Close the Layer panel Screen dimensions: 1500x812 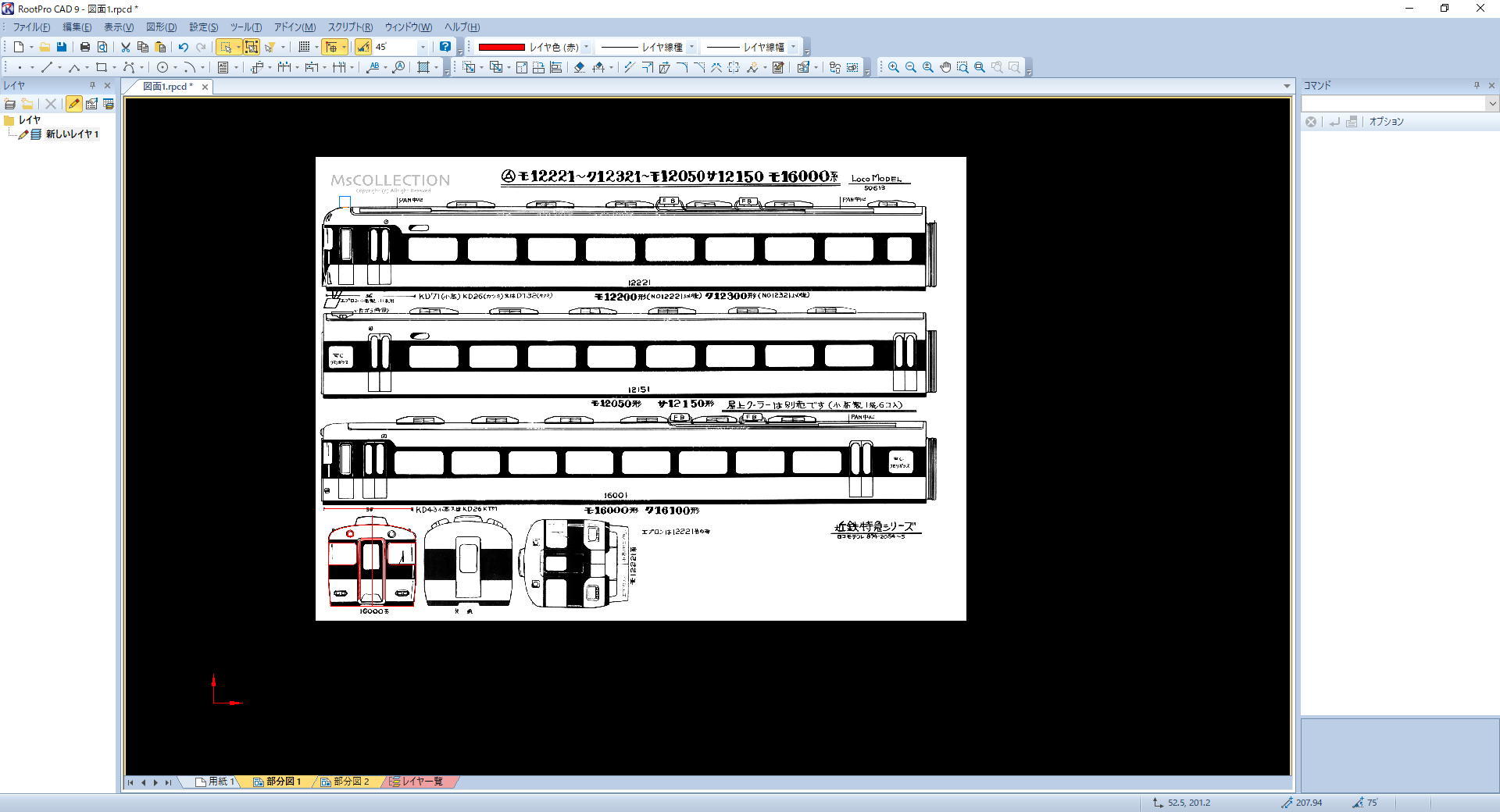108,85
